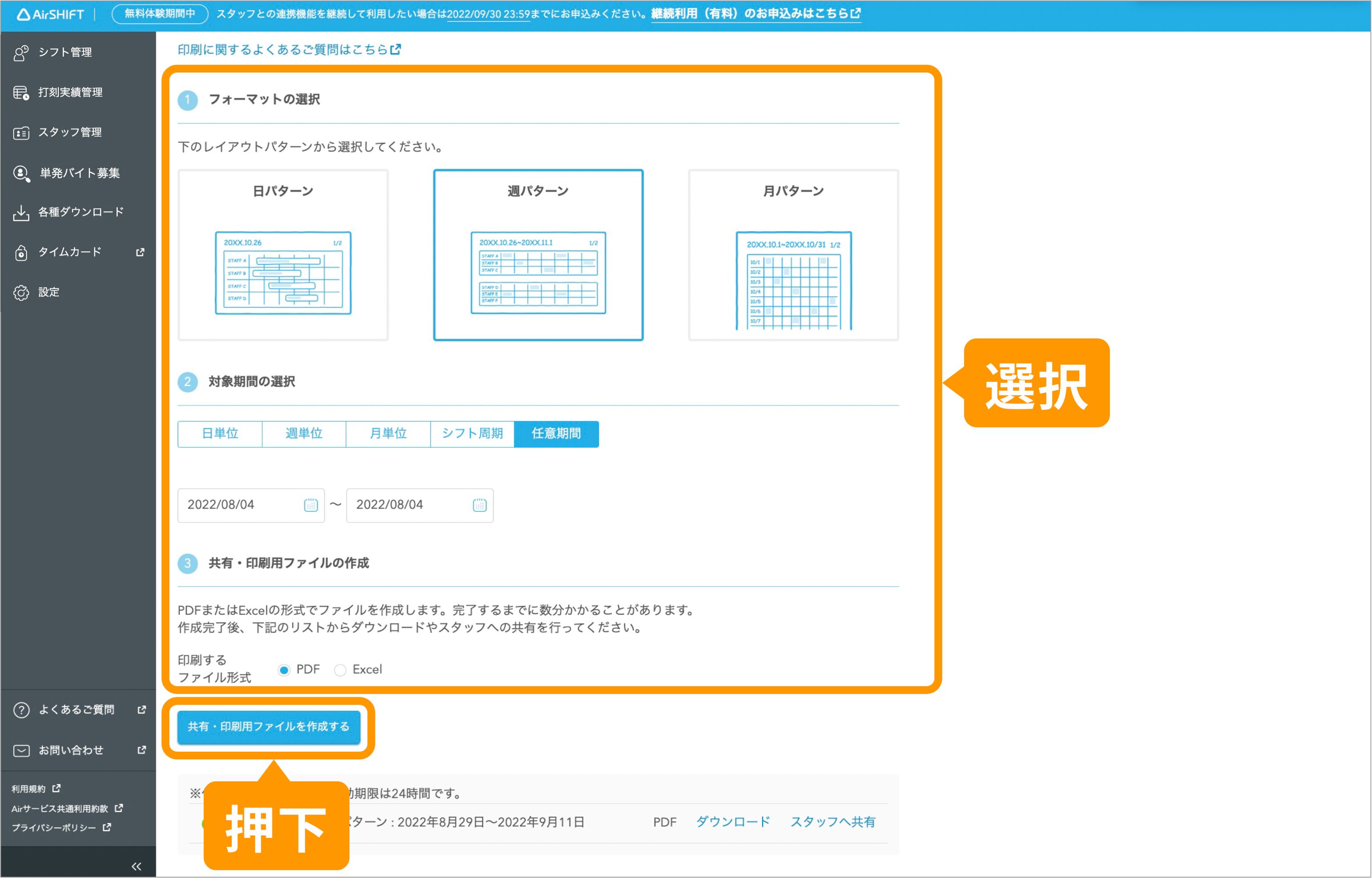Image resolution: width=1372 pixels, height=878 pixels.
Task: Click the スタッフへ共有 link
Action: pyautogui.click(x=832, y=822)
